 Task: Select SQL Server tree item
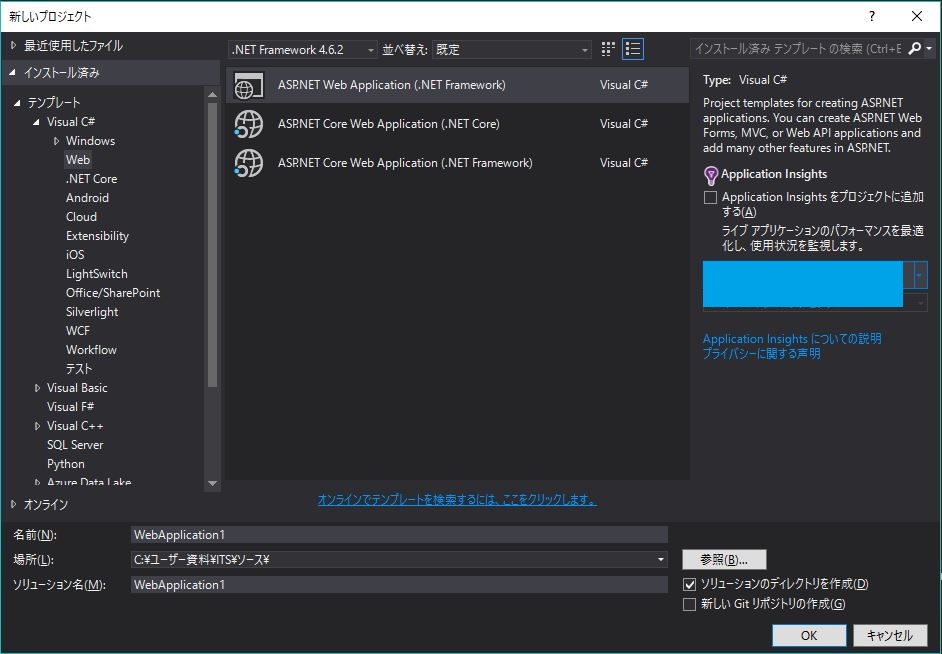75,445
